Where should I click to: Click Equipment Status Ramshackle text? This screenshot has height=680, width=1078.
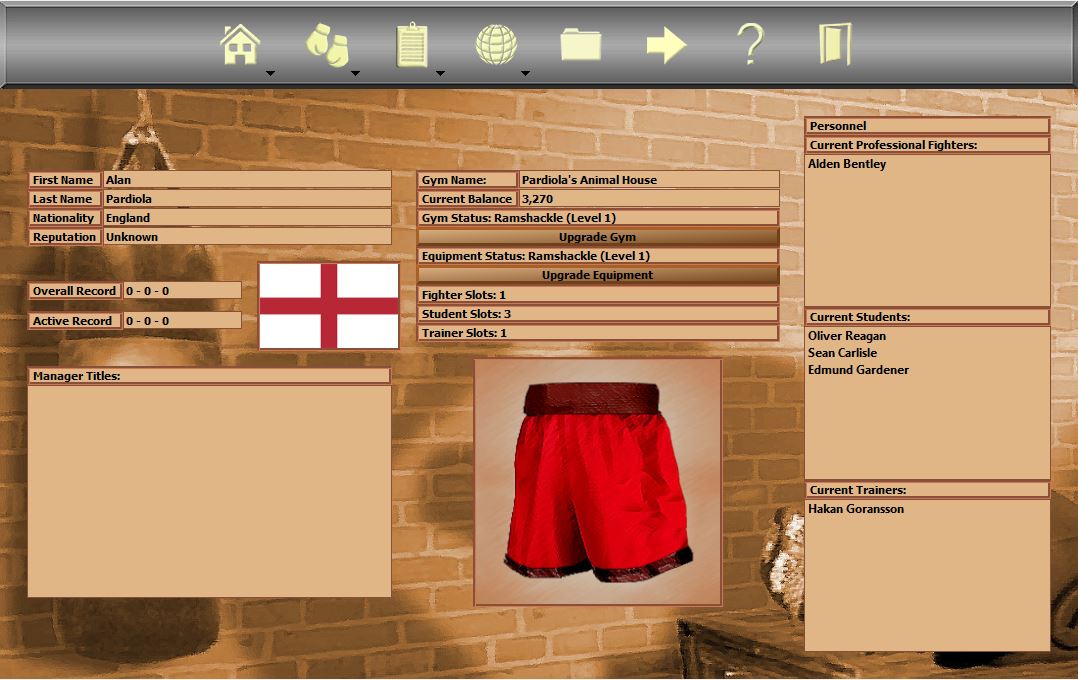(597, 256)
